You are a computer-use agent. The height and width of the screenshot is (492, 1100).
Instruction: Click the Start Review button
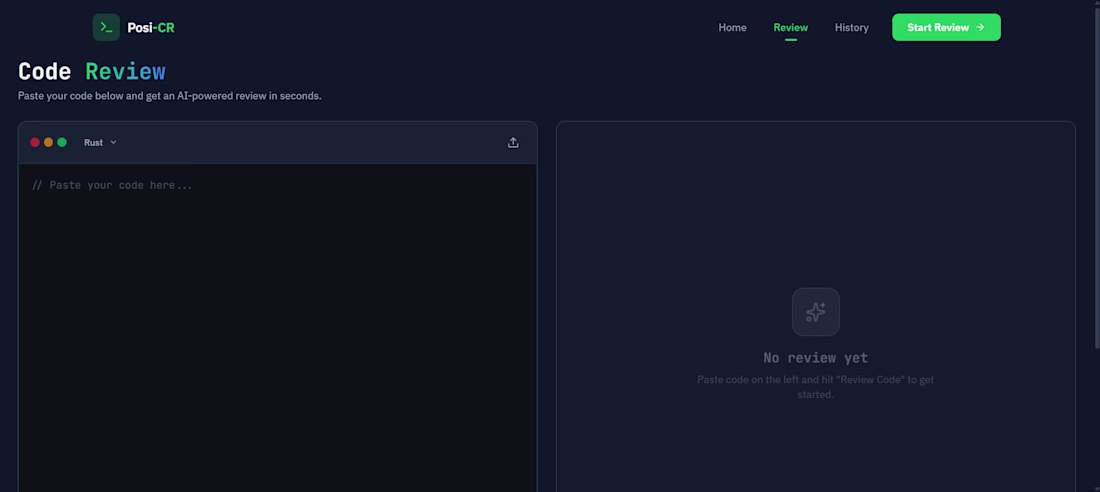point(946,27)
